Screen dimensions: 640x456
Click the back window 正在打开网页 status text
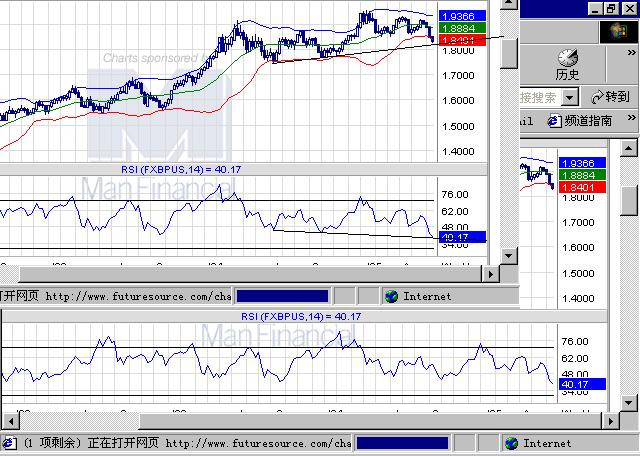click(123, 443)
